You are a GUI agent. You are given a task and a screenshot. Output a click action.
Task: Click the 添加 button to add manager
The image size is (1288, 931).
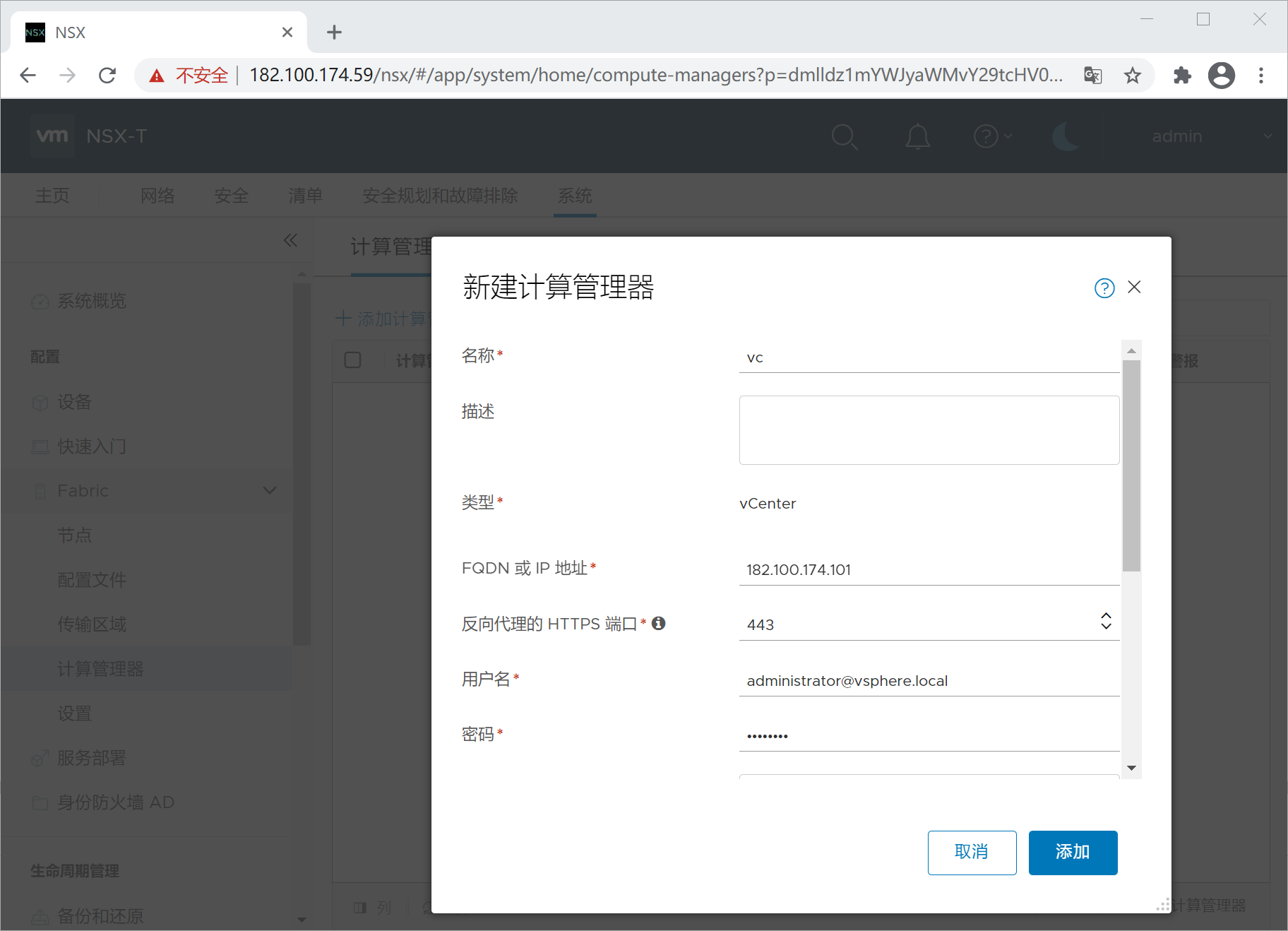[x=1072, y=853]
